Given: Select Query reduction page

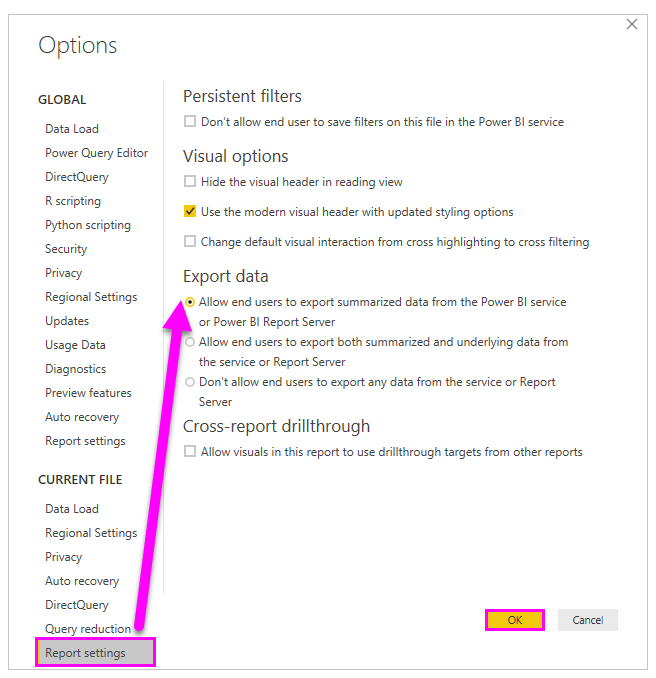Looking at the screenshot, I should [x=88, y=629].
